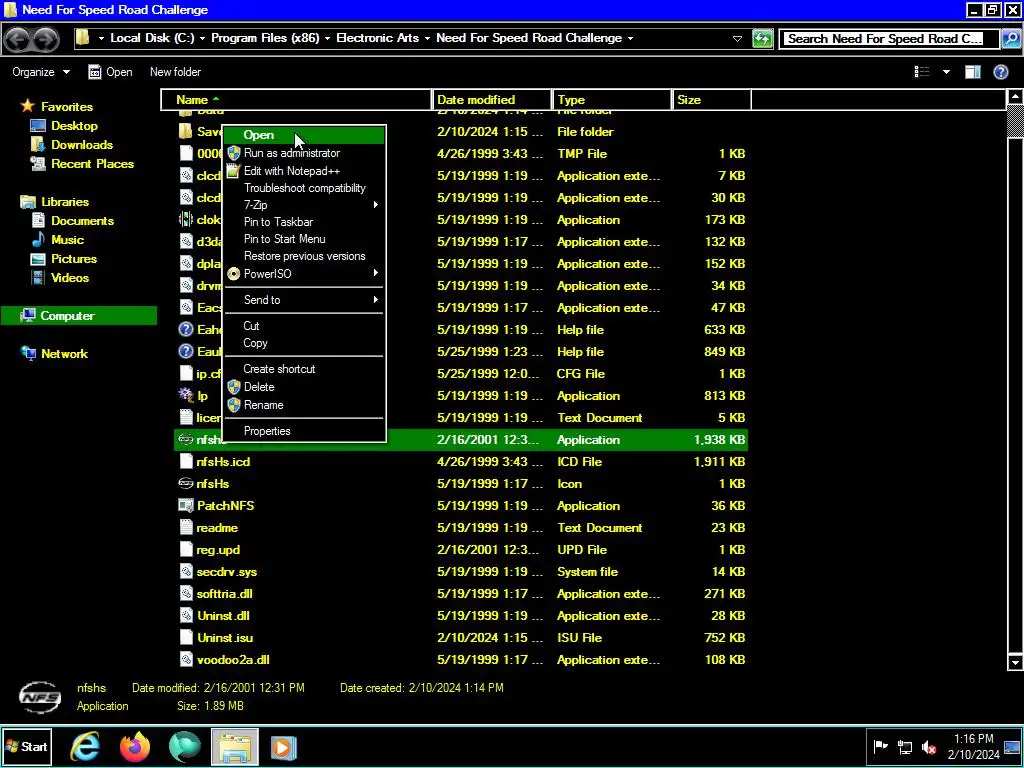Select Delete in the context menu
The height and width of the screenshot is (768, 1024).
click(304, 387)
